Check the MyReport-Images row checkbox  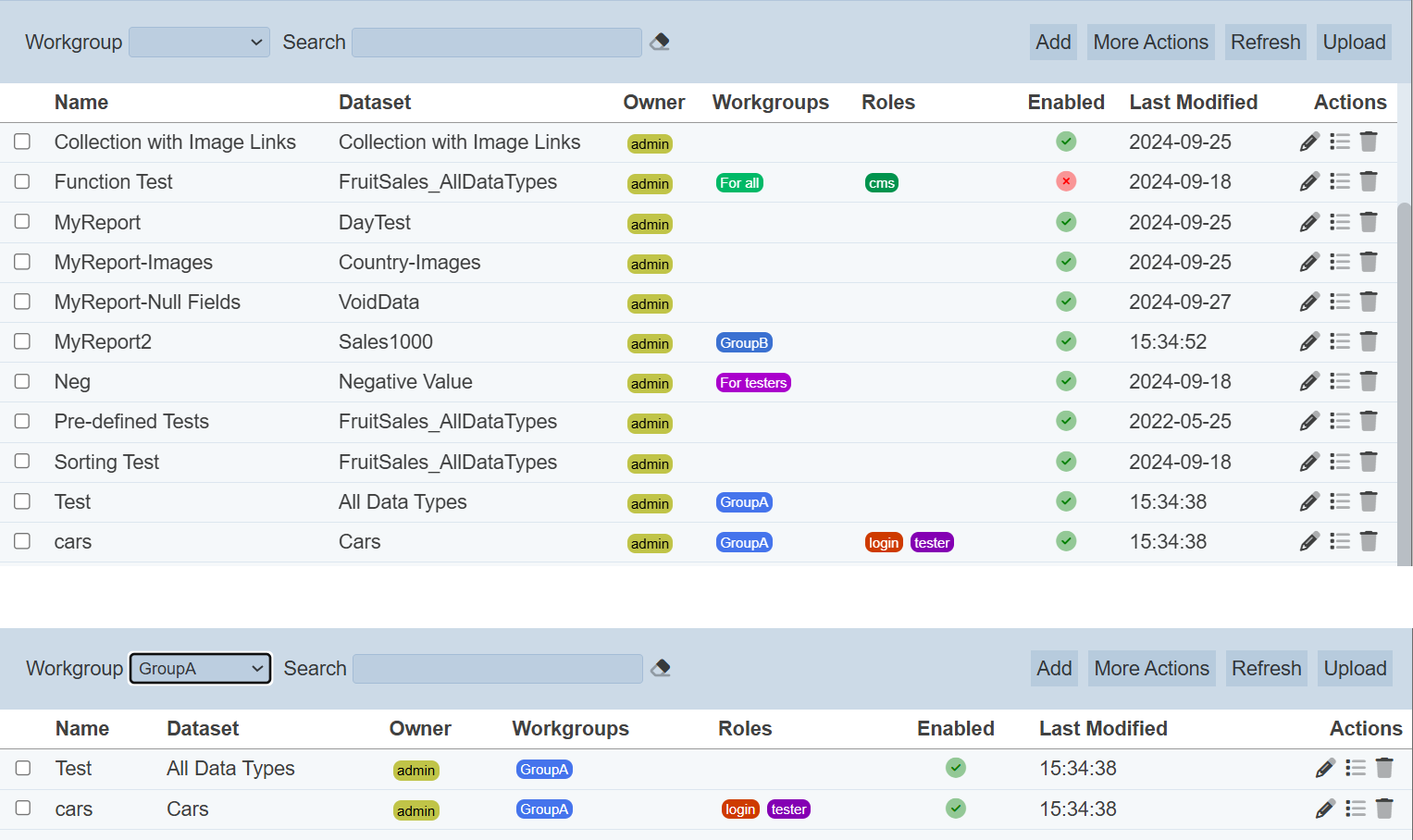22,262
